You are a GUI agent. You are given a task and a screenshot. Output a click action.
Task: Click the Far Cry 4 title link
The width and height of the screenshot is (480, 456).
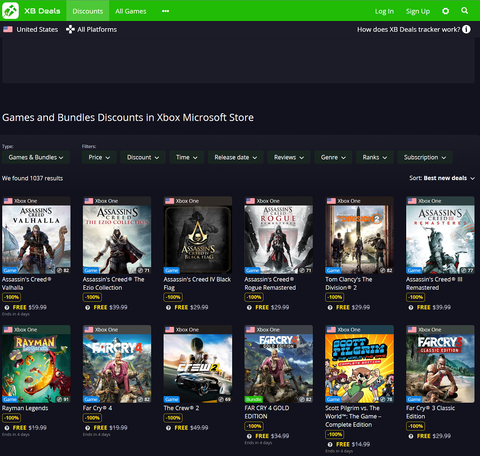pos(97,408)
